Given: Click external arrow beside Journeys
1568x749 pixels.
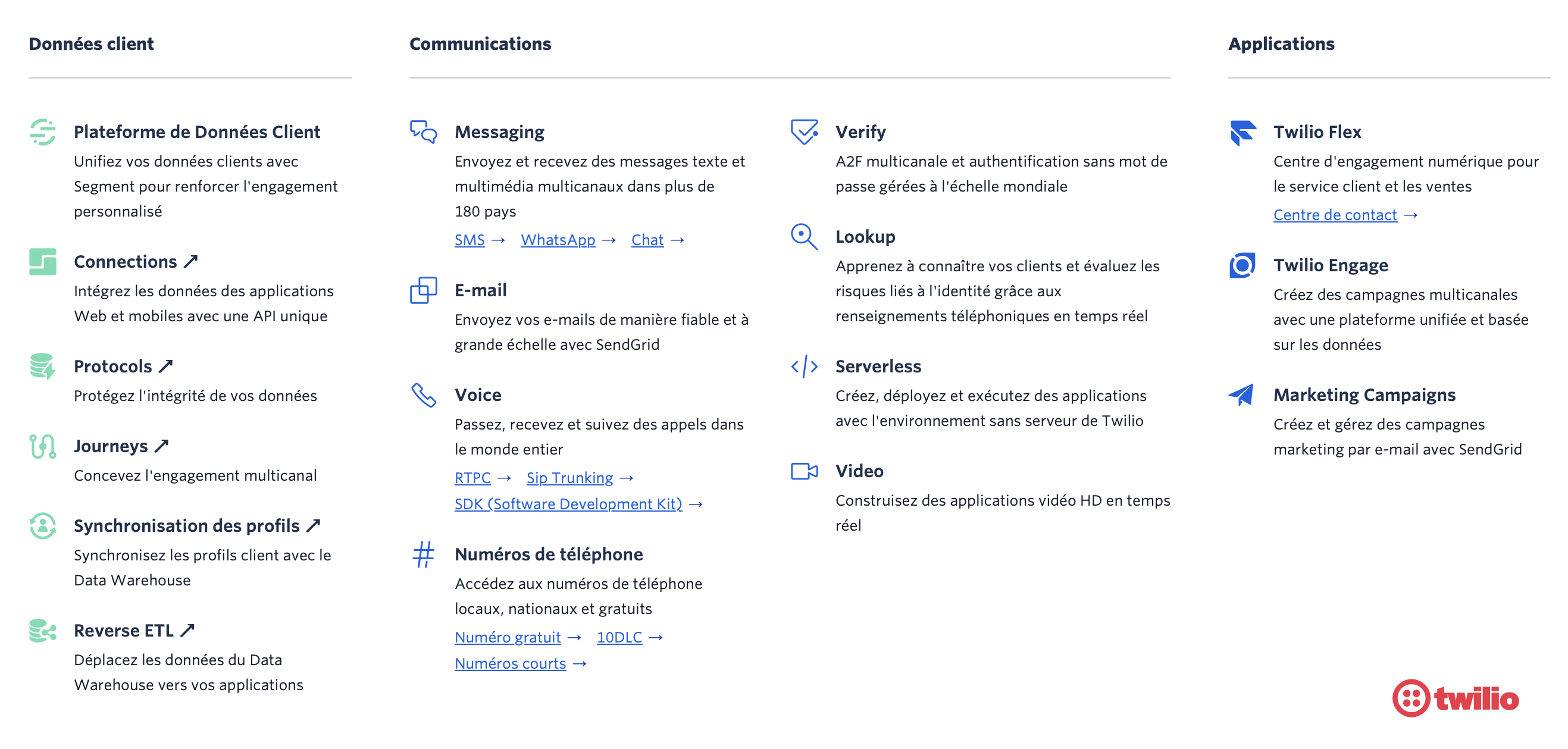Looking at the screenshot, I should (161, 446).
